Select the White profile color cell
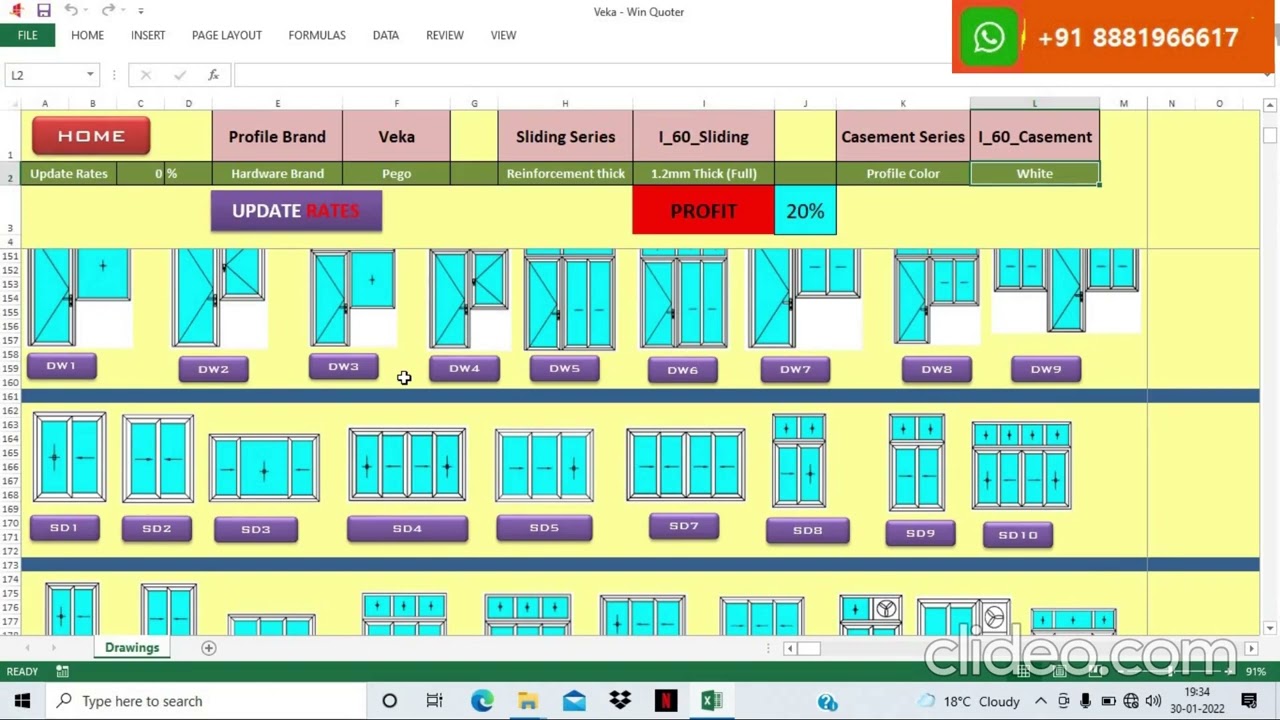1280x720 pixels. point(1035,174)
